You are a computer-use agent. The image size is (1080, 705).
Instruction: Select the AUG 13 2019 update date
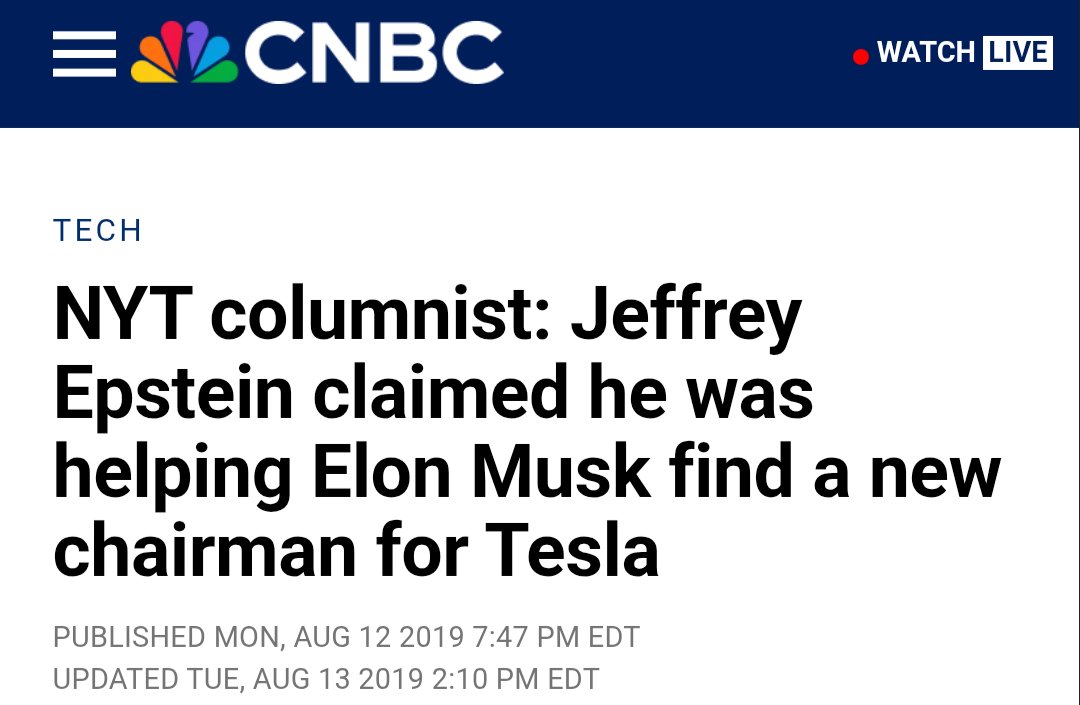[338, 679]
